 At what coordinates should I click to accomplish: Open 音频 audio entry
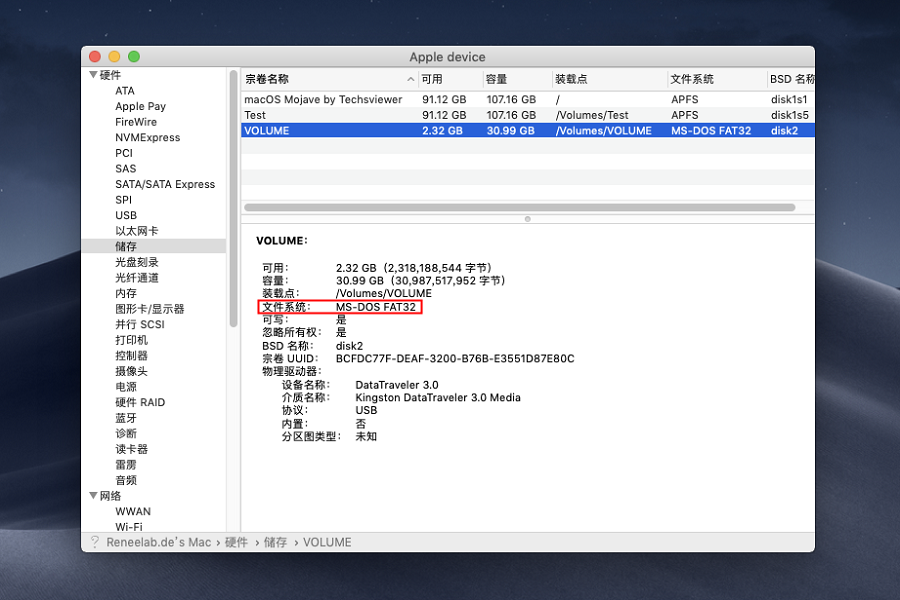[126, 480]
